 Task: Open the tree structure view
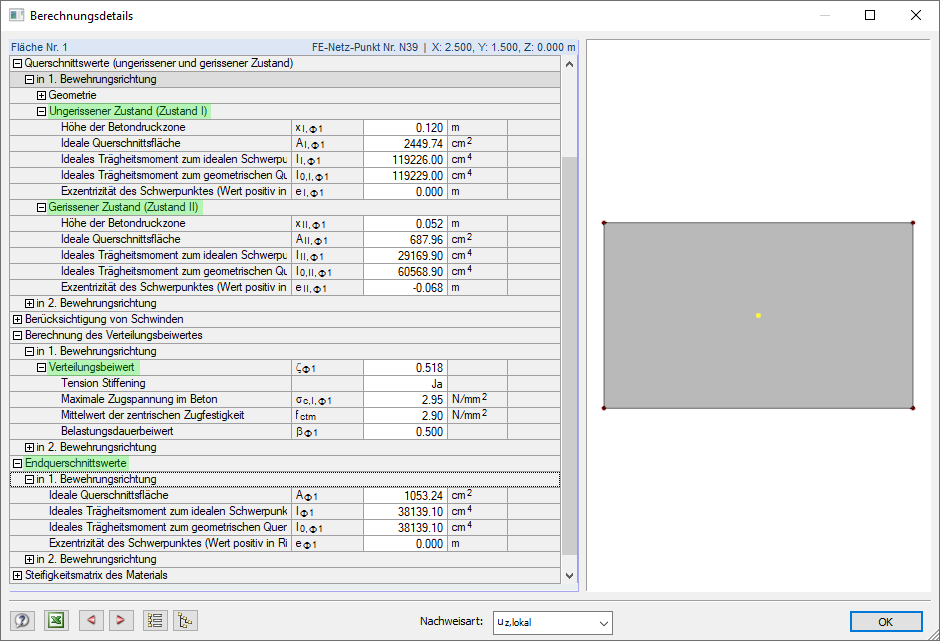[x=185, y=620]
